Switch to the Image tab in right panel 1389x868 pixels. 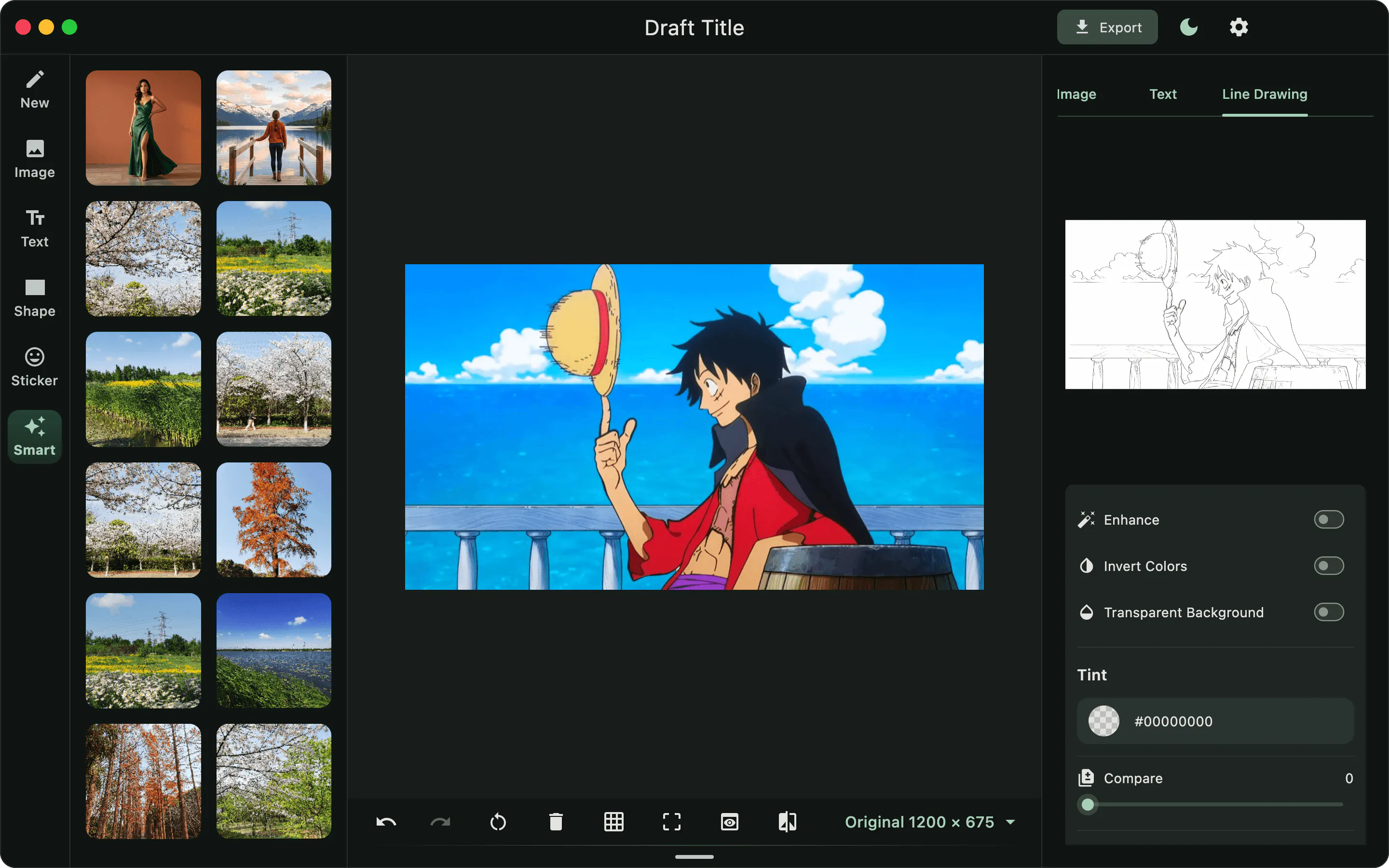click(x=1076, y=94)
